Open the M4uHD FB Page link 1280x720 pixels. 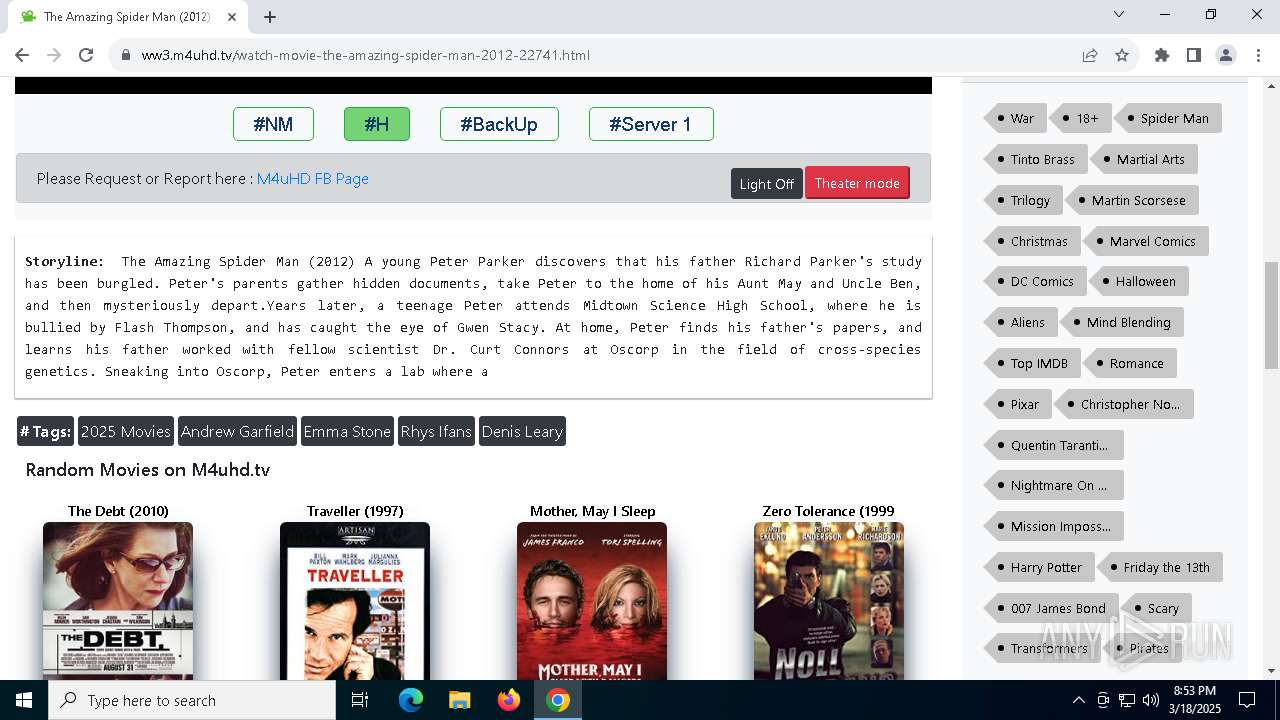pos(313,178)
